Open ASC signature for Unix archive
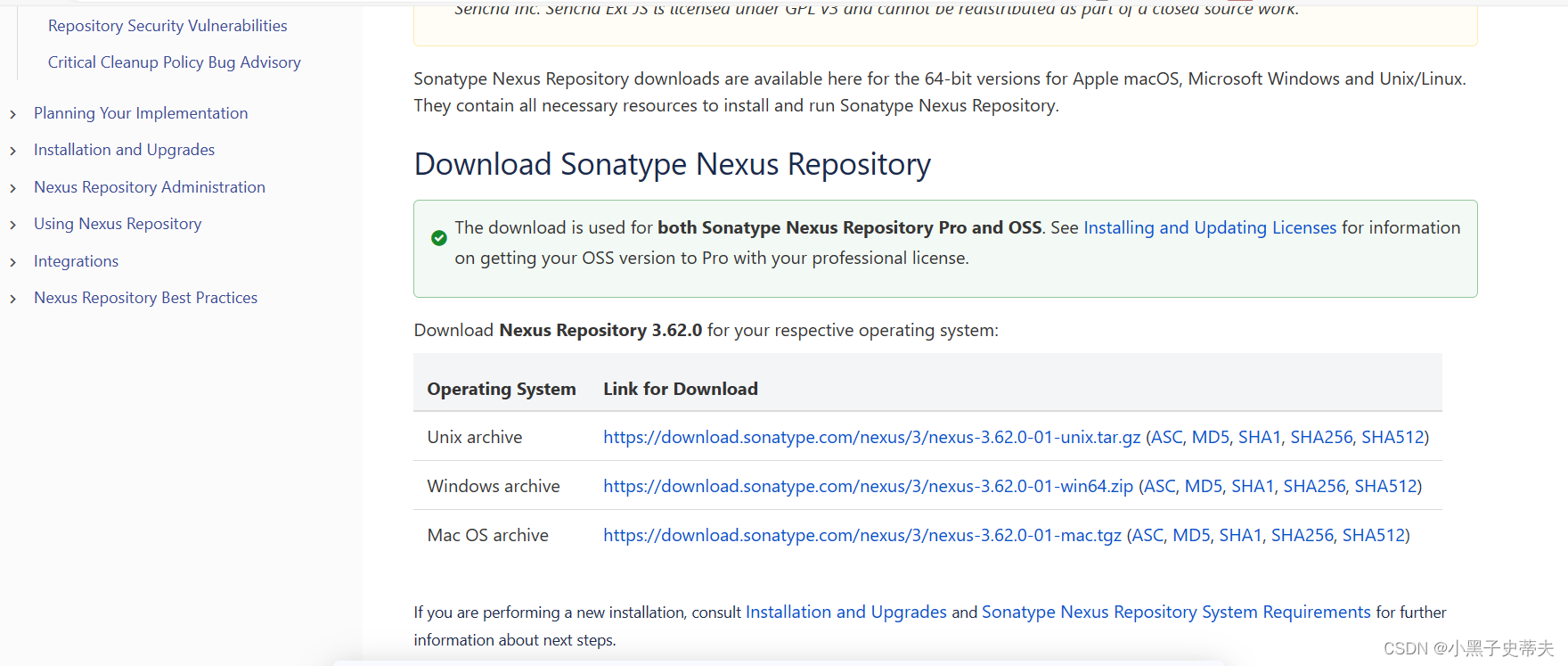This screenshot has height=666, width=1568. (1166, 437)
